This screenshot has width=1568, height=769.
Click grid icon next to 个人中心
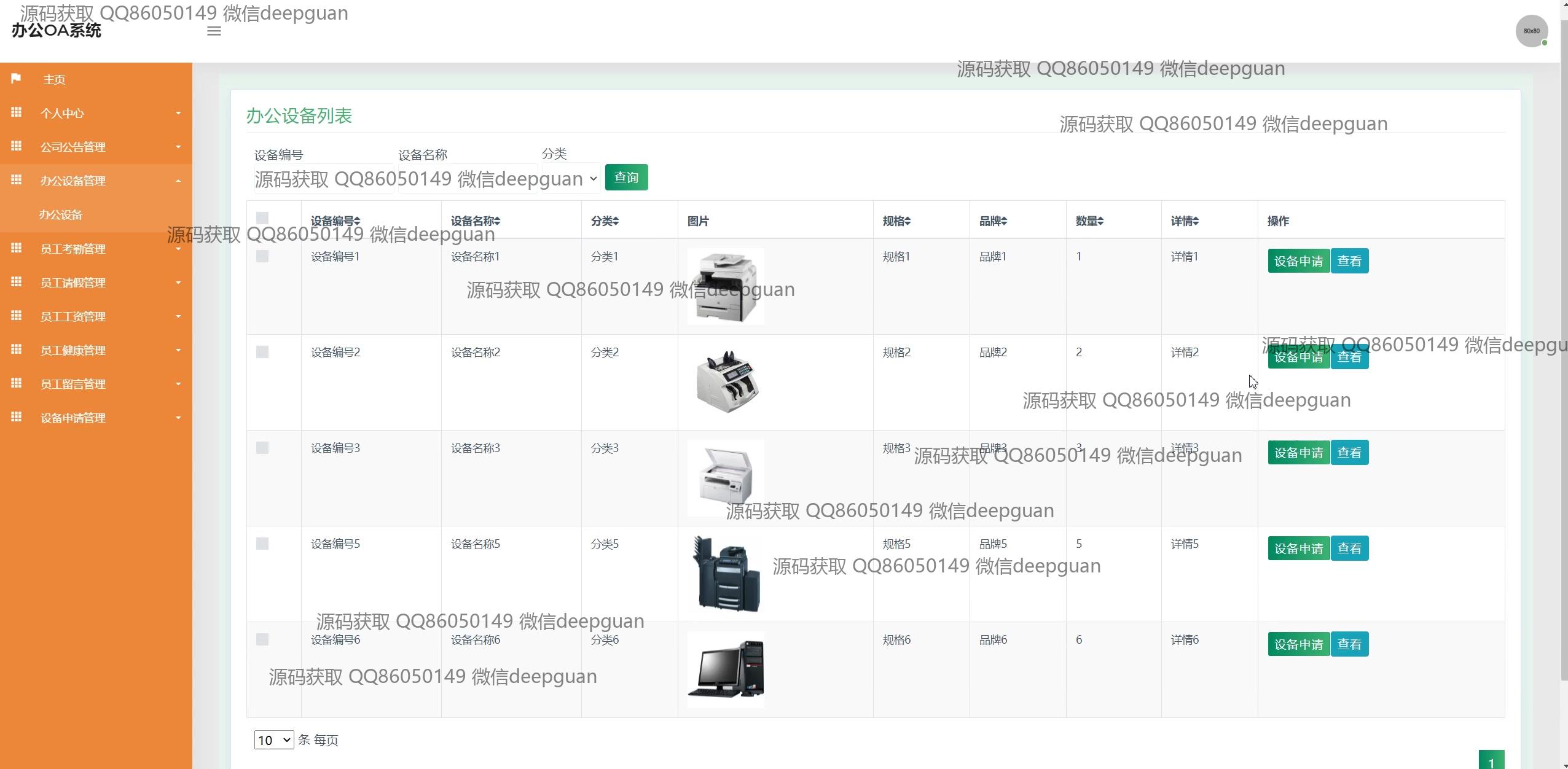(x=17, y=112)
